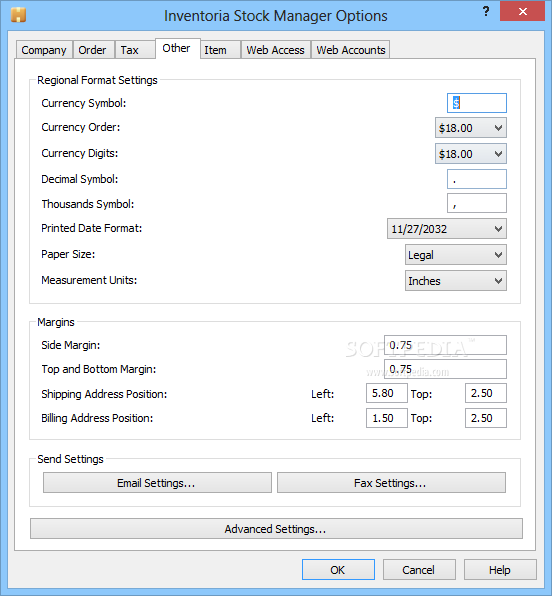Click Shipping Address Top position field

[x=486, y=393]
